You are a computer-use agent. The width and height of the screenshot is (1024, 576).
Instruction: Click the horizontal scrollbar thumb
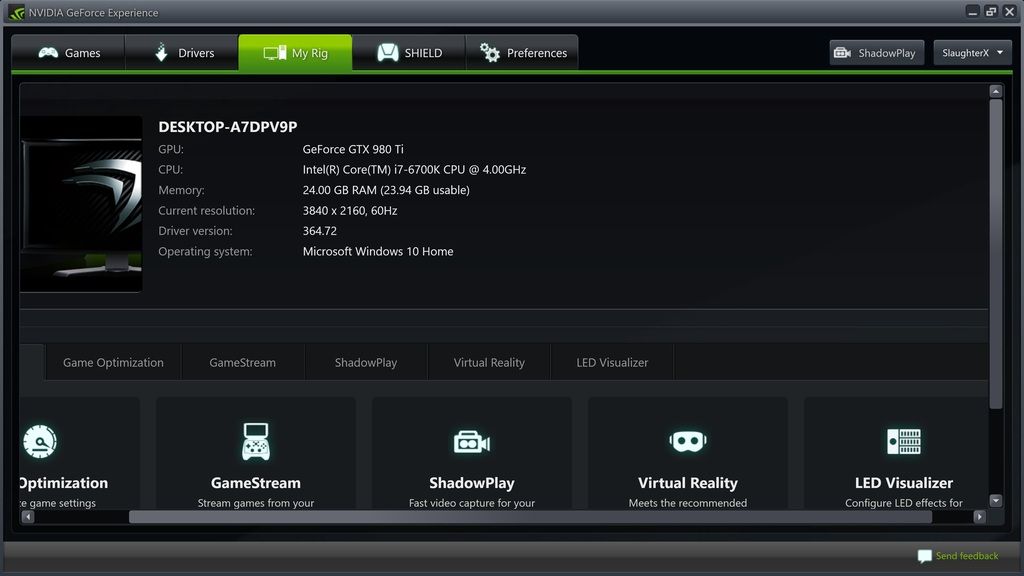530,517
